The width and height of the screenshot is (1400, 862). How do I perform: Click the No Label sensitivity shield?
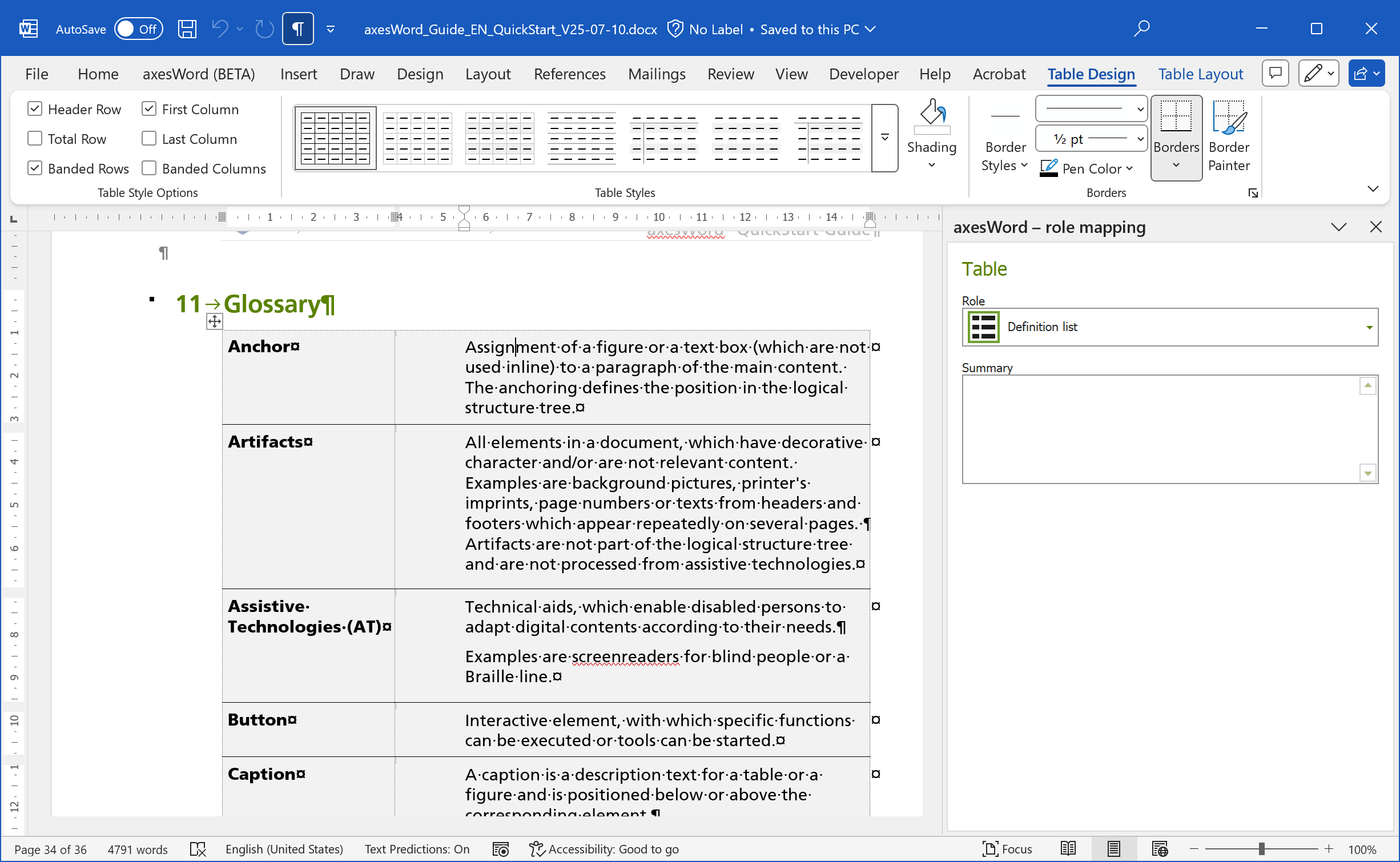click(x=675, y=29)
